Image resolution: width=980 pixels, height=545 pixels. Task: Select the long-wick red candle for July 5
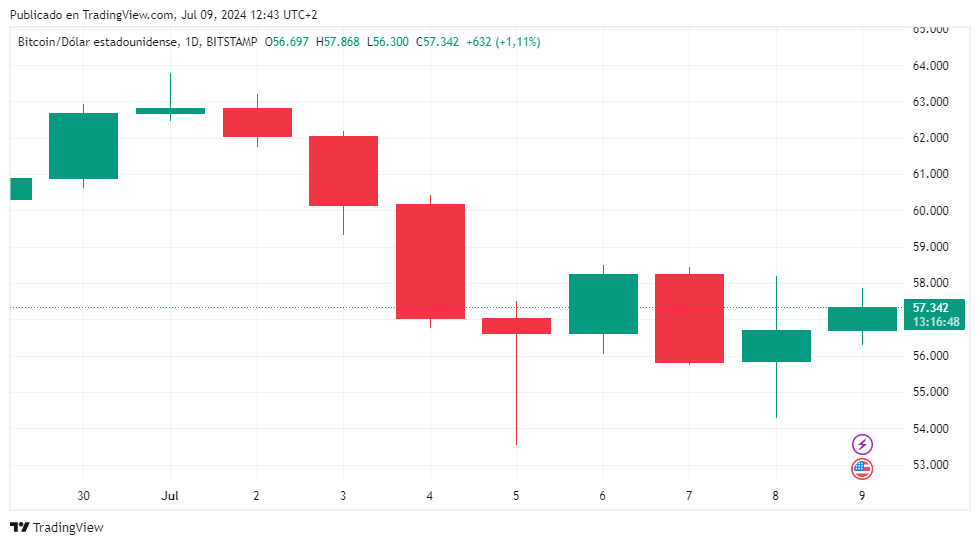tap(516, 326)
